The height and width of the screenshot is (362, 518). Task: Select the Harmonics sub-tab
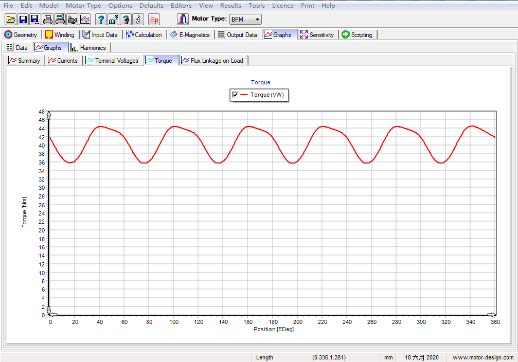point(89,48)
